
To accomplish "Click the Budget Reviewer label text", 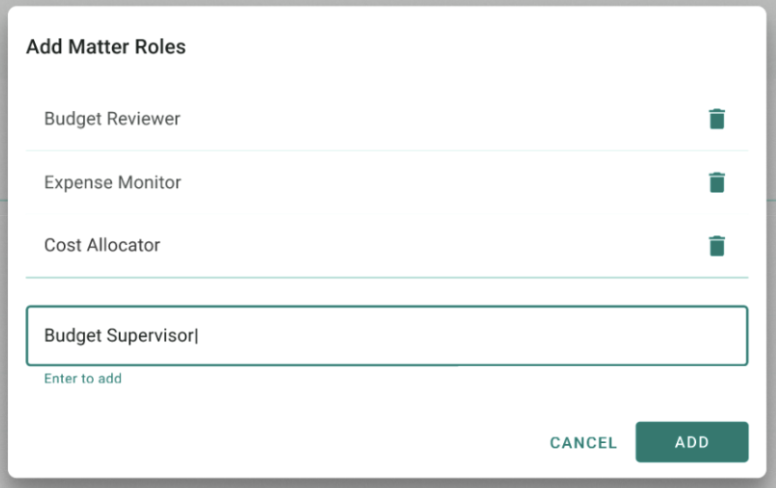I will coord(112,119).
